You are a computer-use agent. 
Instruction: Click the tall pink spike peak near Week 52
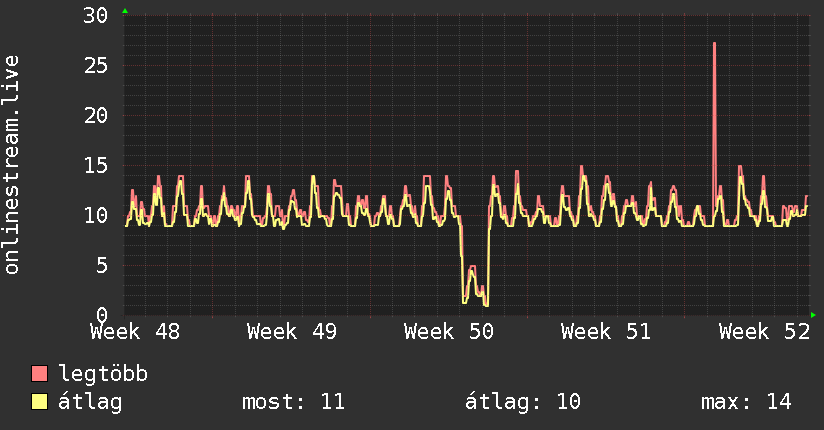pyautogui.click(x=715, y=44)
